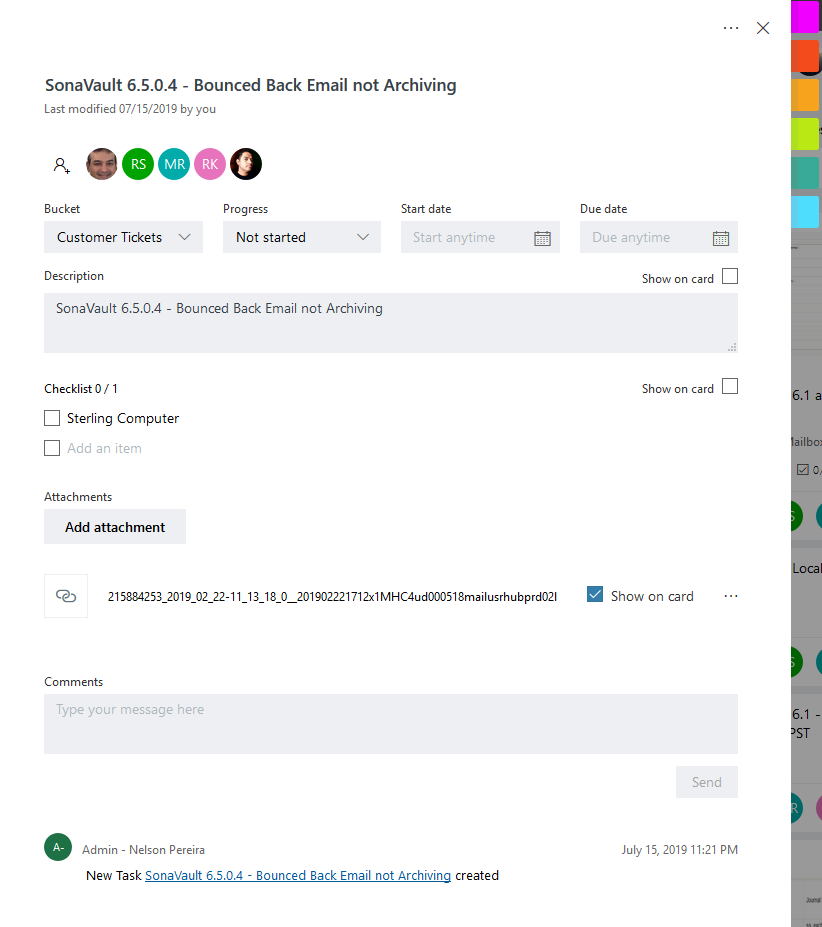
Task: Click the RK member avatar
Action: tap(209, 164)
